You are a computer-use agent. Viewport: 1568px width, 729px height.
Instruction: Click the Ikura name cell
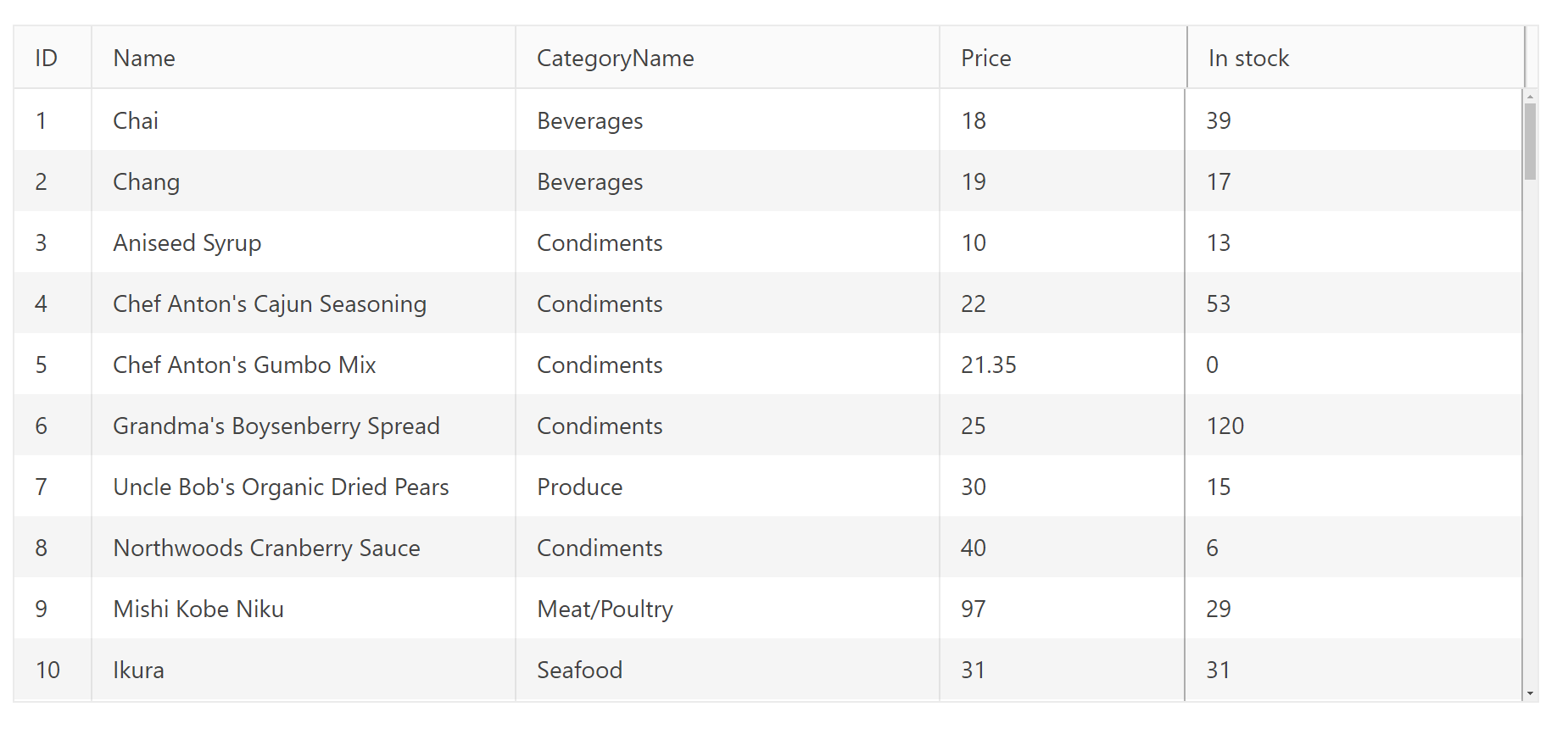coord(138,670)
